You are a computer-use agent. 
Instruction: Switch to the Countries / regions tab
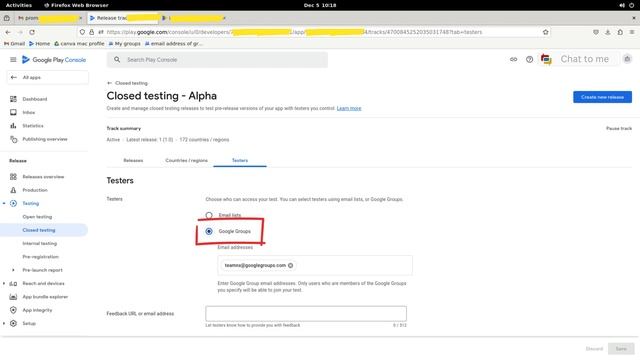[187, 160]
